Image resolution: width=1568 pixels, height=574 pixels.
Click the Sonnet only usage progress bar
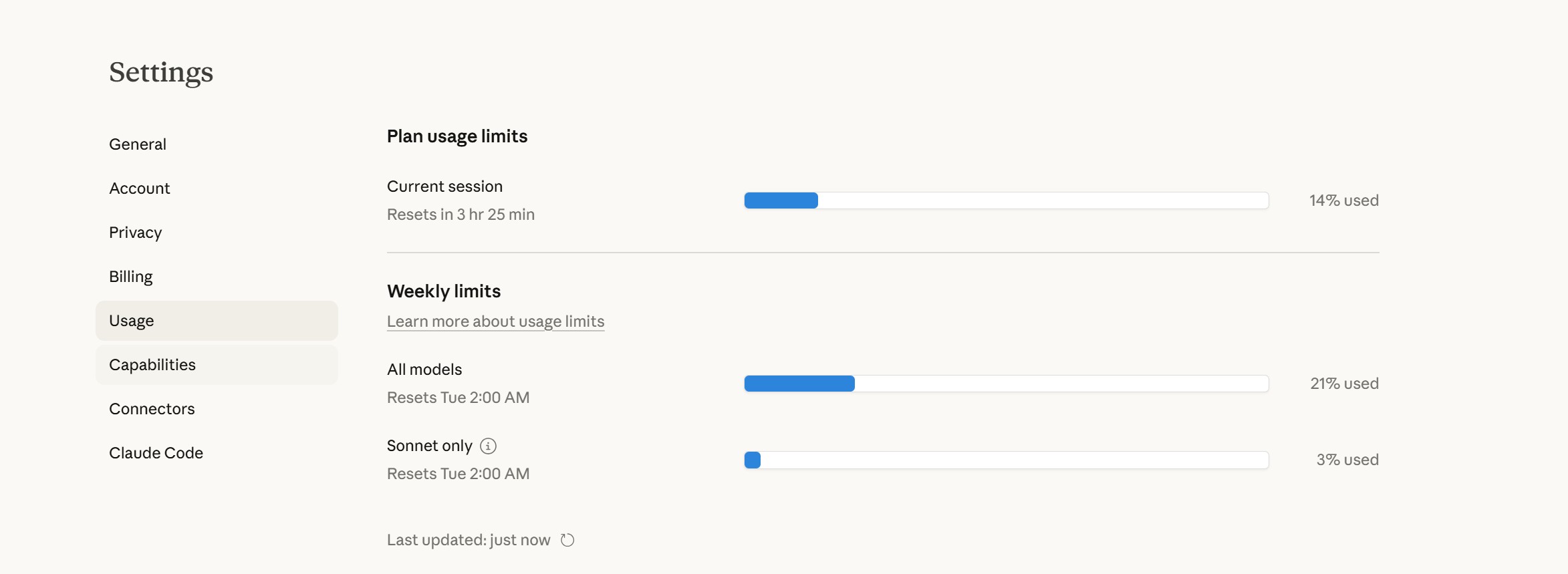(x=1006, y=460)
